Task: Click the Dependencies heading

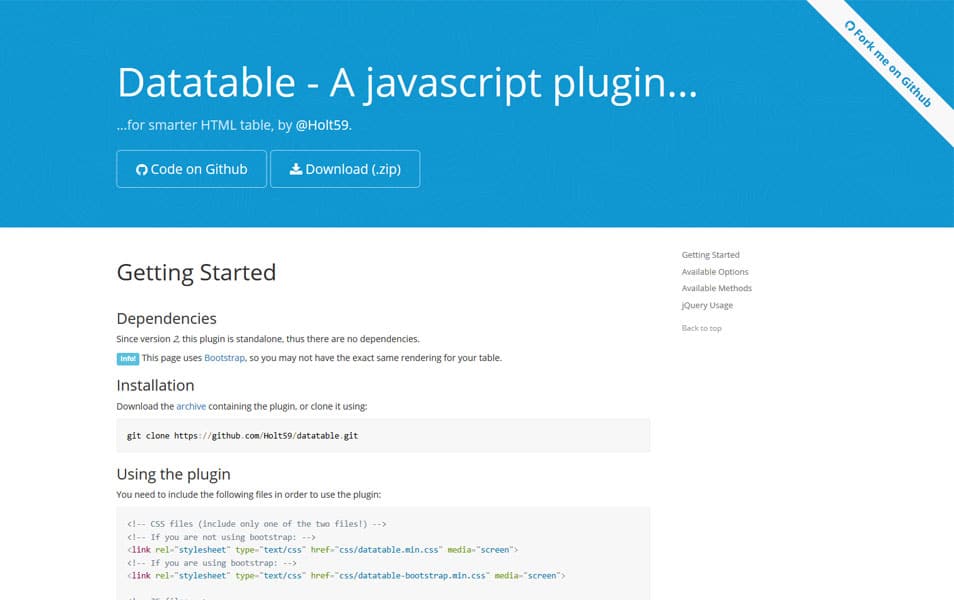Action: (x=167, y=318)
